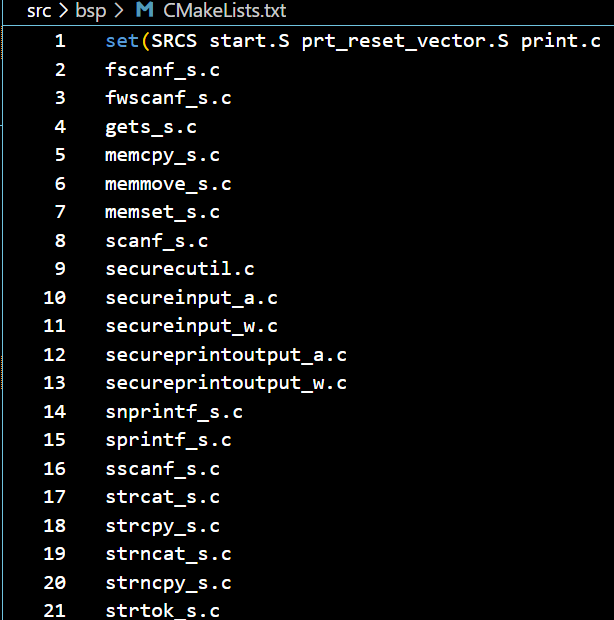Click prt_reset_vector.S on first line
The height and width of the screenshot is (620, 614).
tap(405, 41)
